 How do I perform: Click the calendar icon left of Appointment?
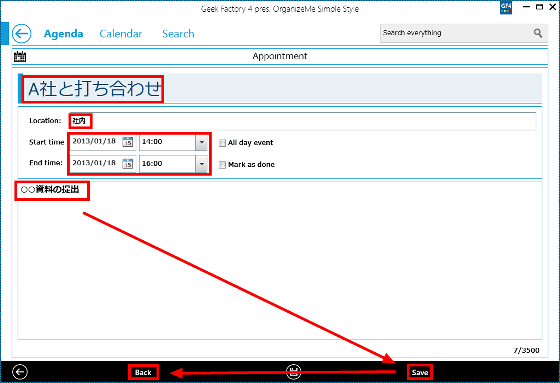pyautogui.click(x=20, y=56)
